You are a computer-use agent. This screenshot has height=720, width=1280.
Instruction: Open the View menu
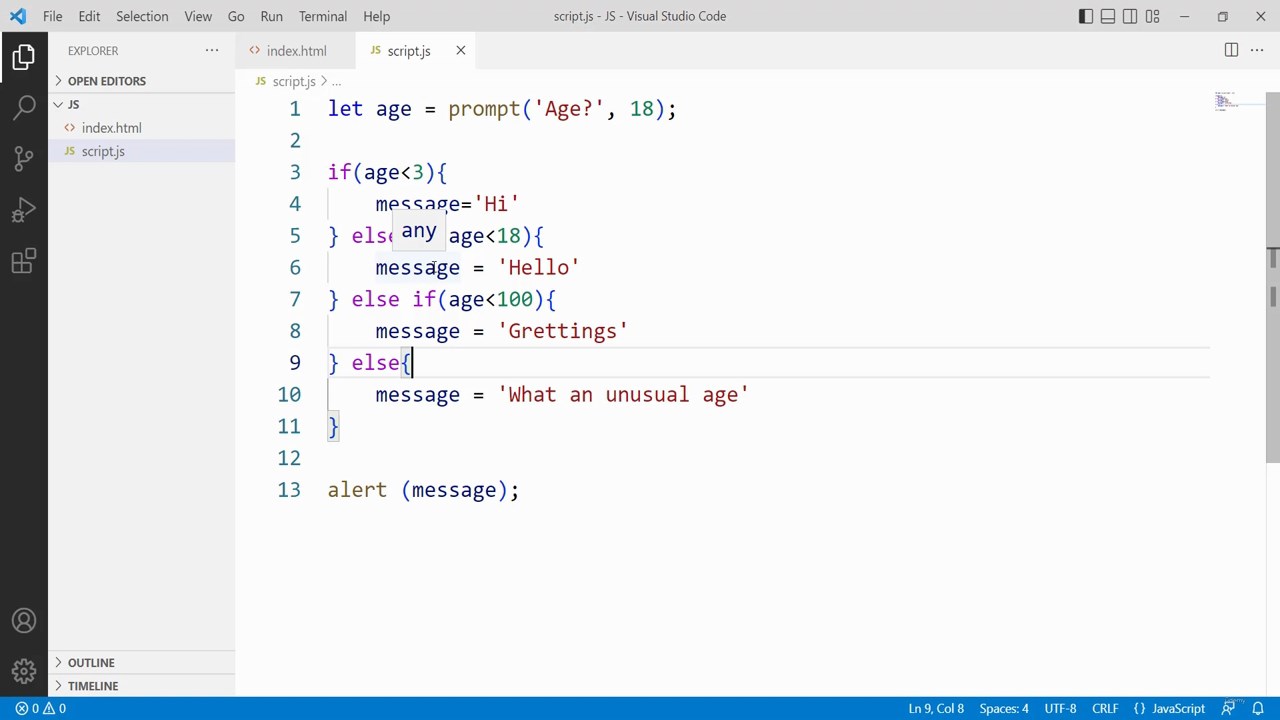198,16
